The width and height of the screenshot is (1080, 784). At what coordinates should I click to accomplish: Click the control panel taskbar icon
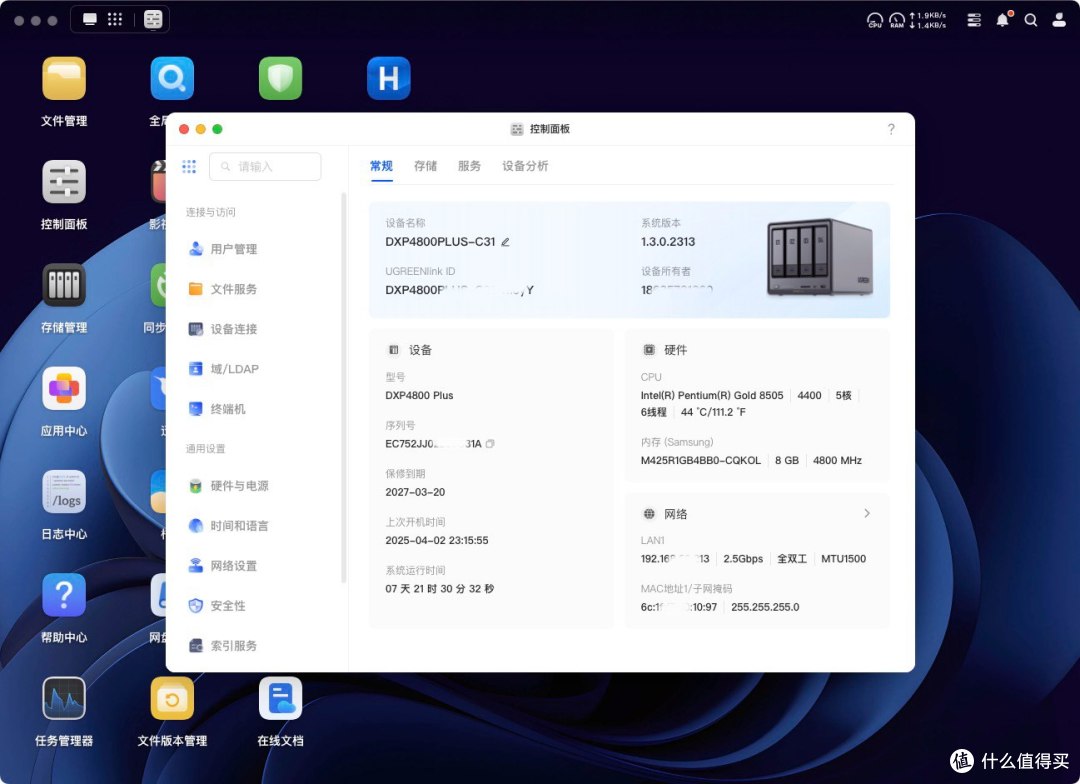point(153,19)
